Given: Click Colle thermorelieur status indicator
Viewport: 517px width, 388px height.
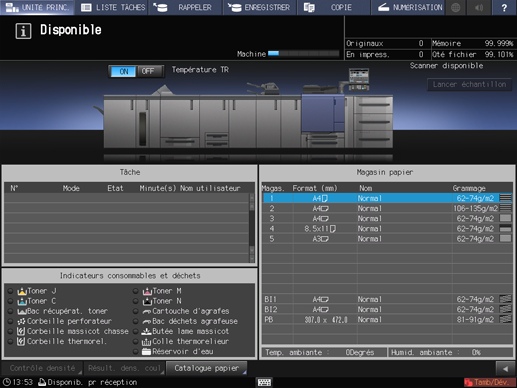Looking at the screenshot, I should [135, 341].
